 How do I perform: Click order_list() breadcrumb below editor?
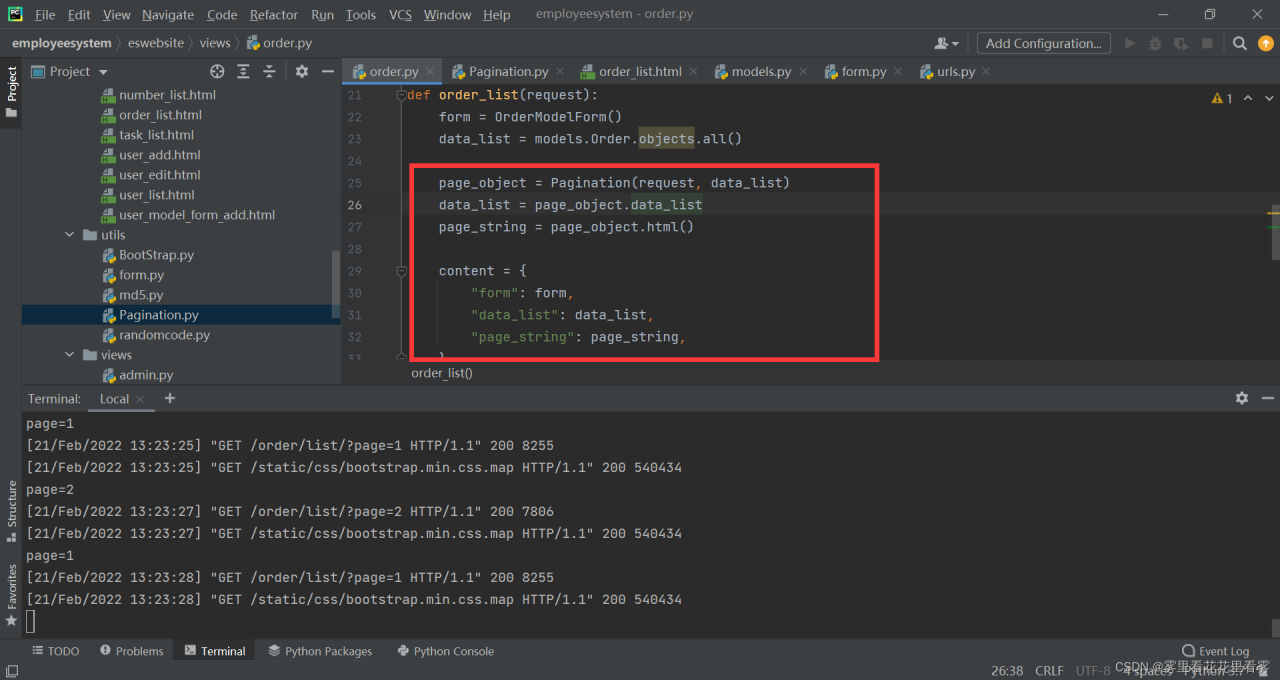(442, 373)
